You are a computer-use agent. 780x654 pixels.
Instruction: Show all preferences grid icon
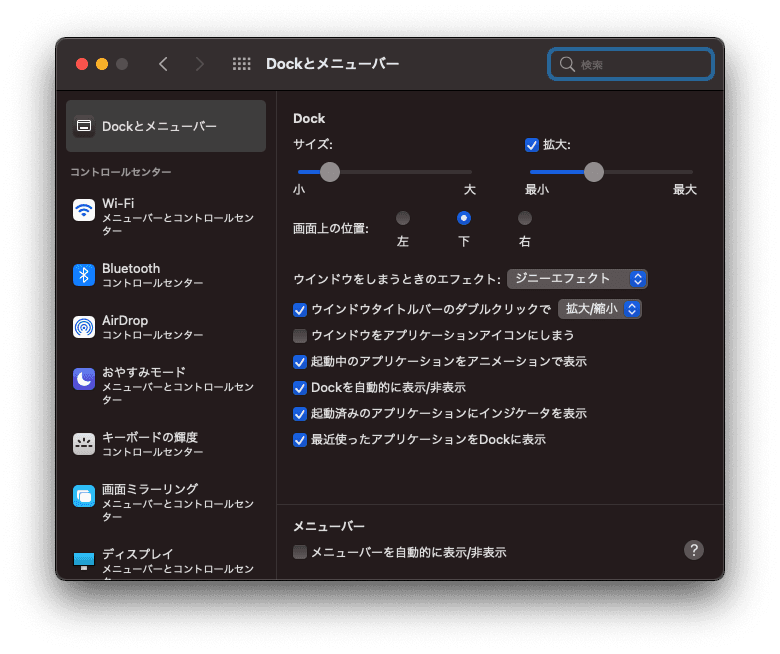tap(242, 64)
